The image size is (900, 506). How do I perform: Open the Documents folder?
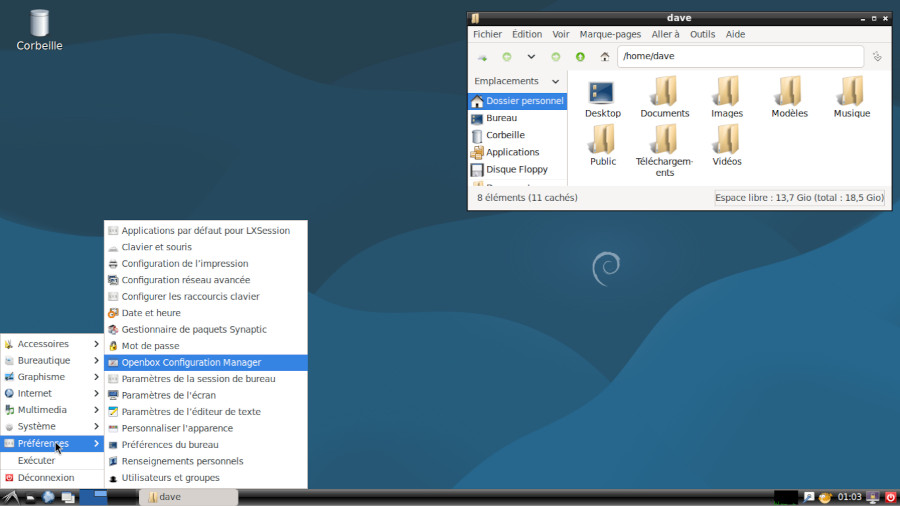[x=665, y=98]
